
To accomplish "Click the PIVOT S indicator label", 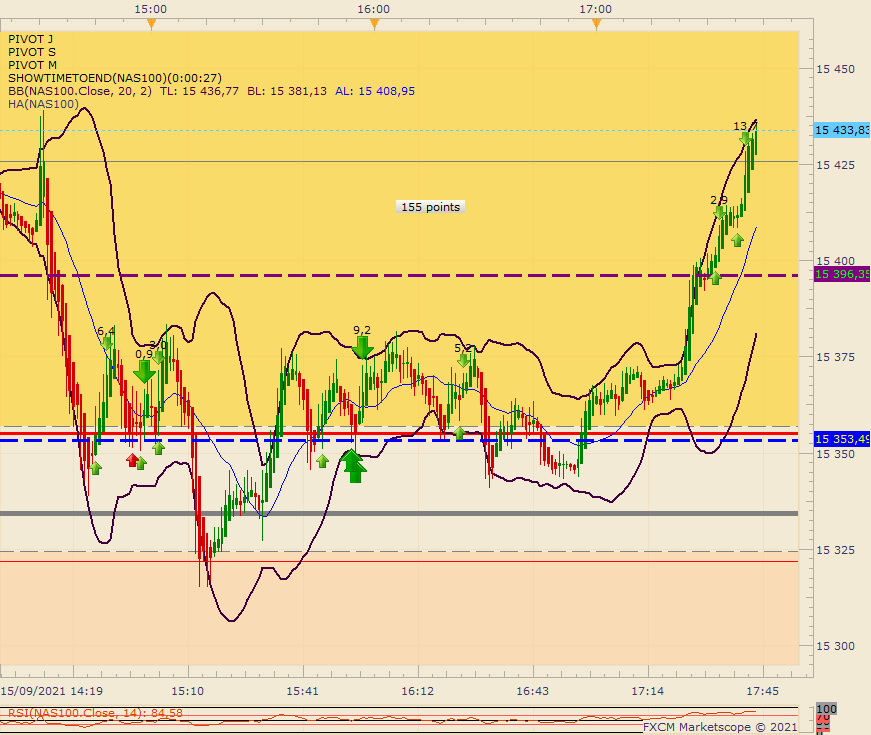I will coord(32,52).
